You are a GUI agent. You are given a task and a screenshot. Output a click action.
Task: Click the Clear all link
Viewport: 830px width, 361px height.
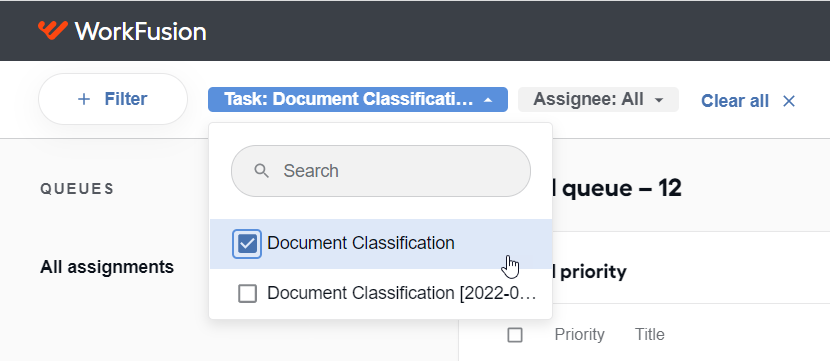(x=735, y=101)
